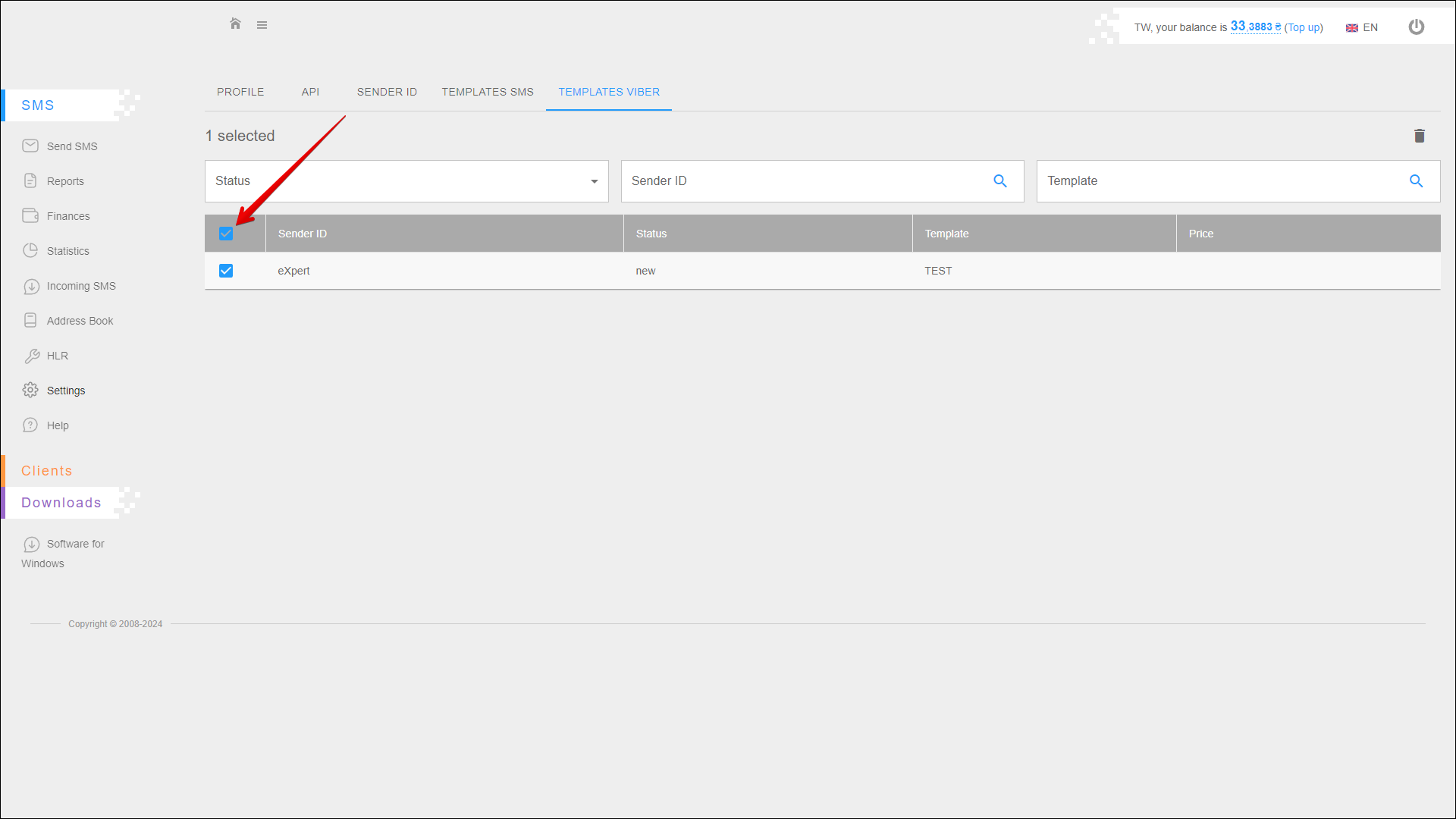Open the EN language selector

click(1362, 27)
